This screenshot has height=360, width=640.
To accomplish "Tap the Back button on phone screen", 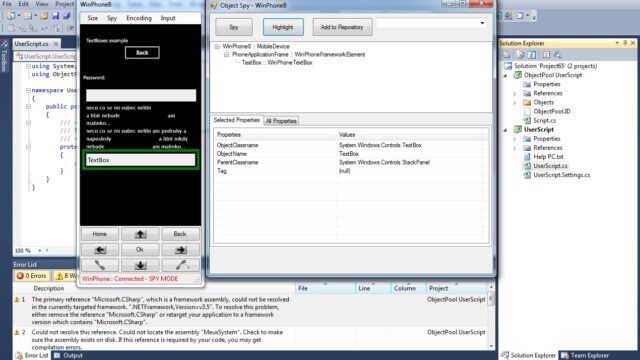I will 142,53.
